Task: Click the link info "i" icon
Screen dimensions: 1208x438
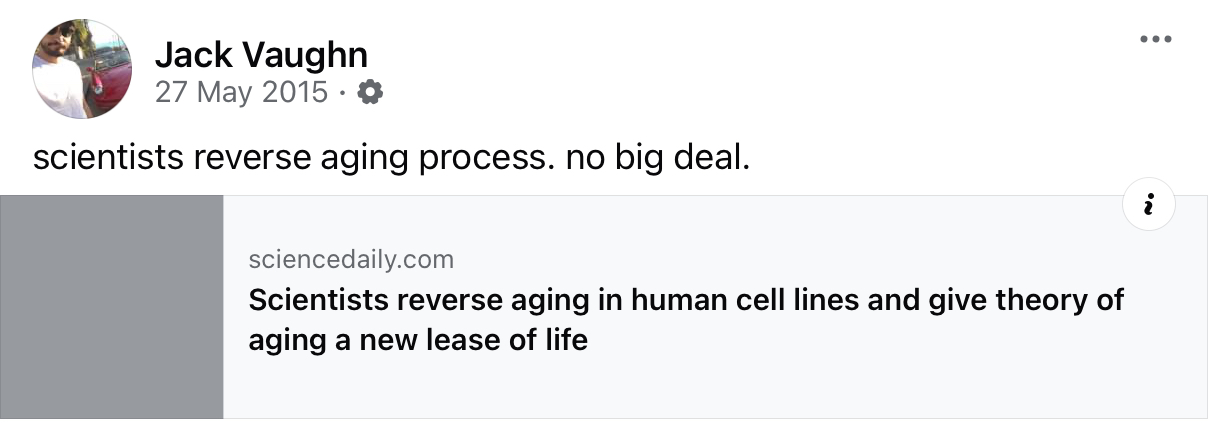Action: (1148, 205)
